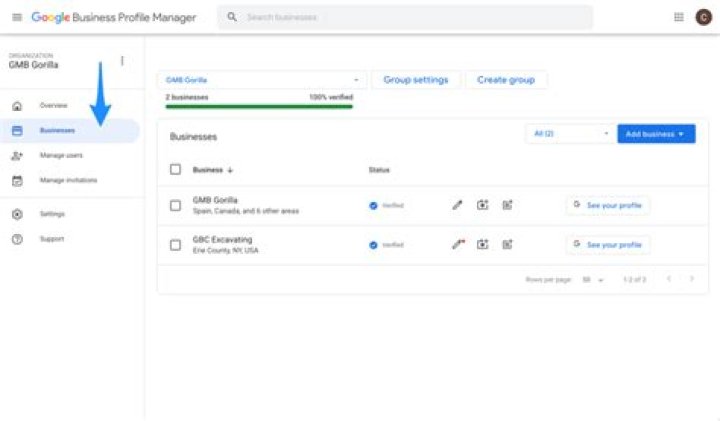Click the verified badge for GMB Gorilla

coord(373,206)
